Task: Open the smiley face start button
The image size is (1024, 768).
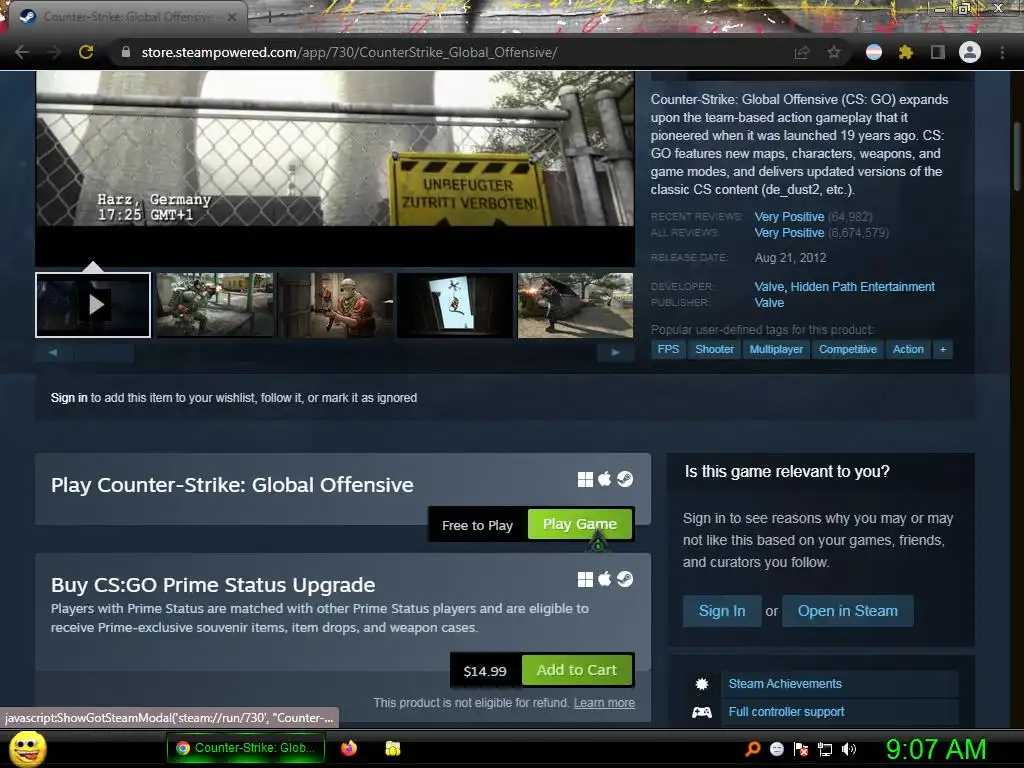Action: click(27, 748)
